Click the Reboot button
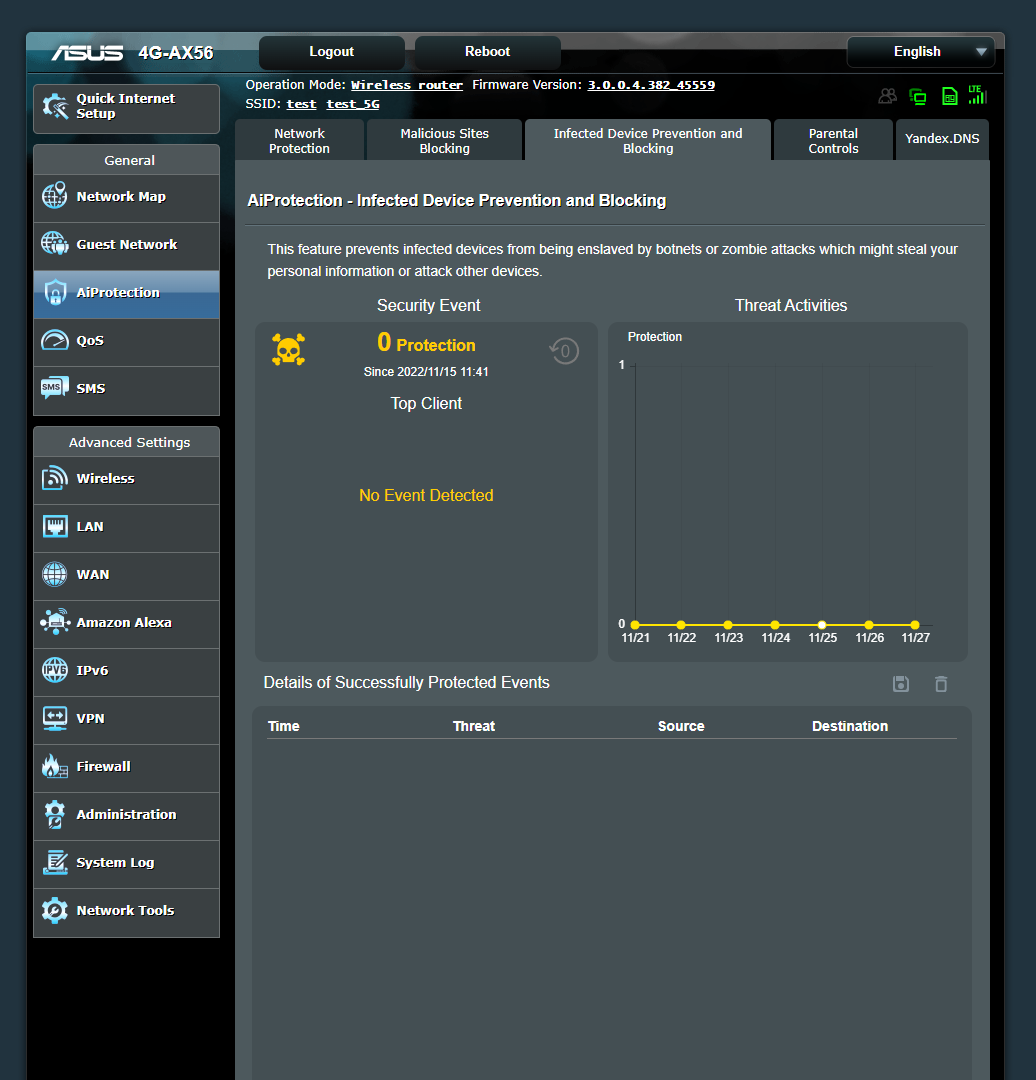1036x1080 pixels. (488, 52)
